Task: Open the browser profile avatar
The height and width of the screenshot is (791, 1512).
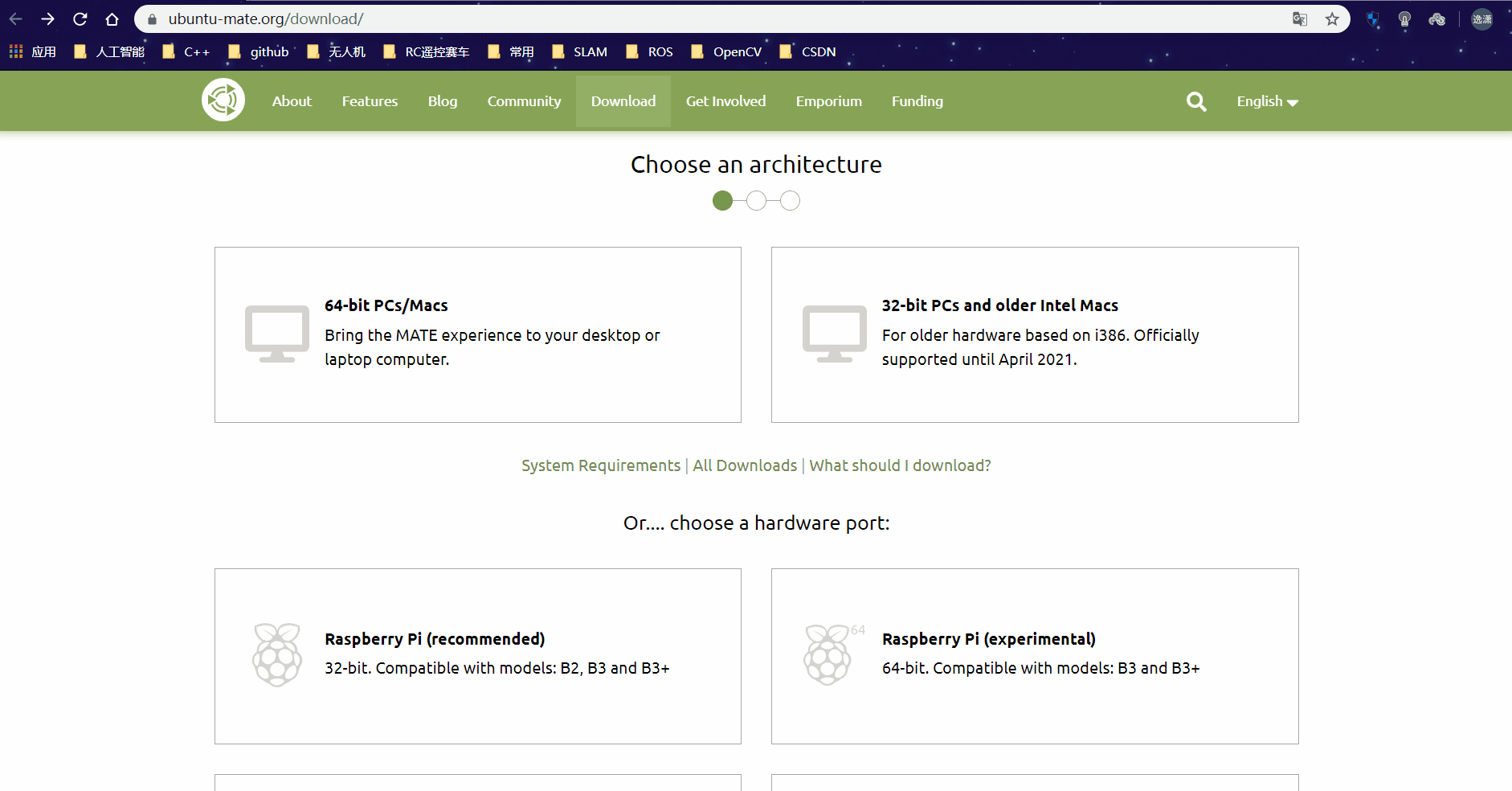Action: [1482, 18]
